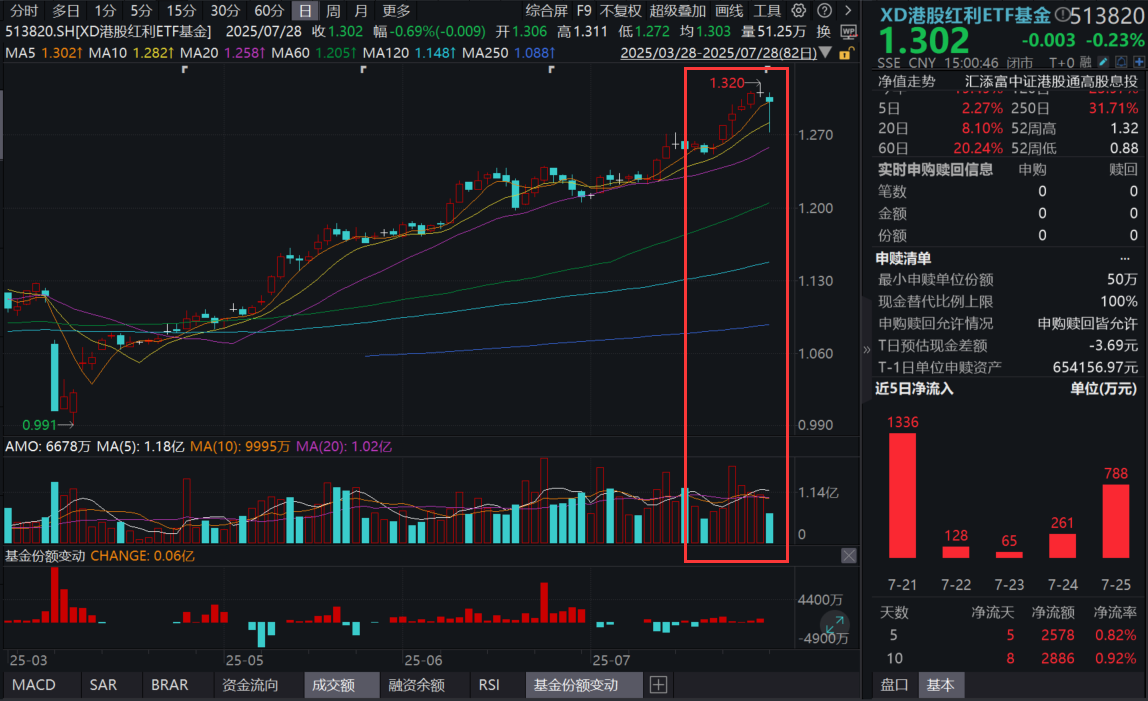Switch to the 盘口 tab
Image resolution: width=1148 pixels, height=701 pixels.
pyautogui.click(x=894, y=685)
